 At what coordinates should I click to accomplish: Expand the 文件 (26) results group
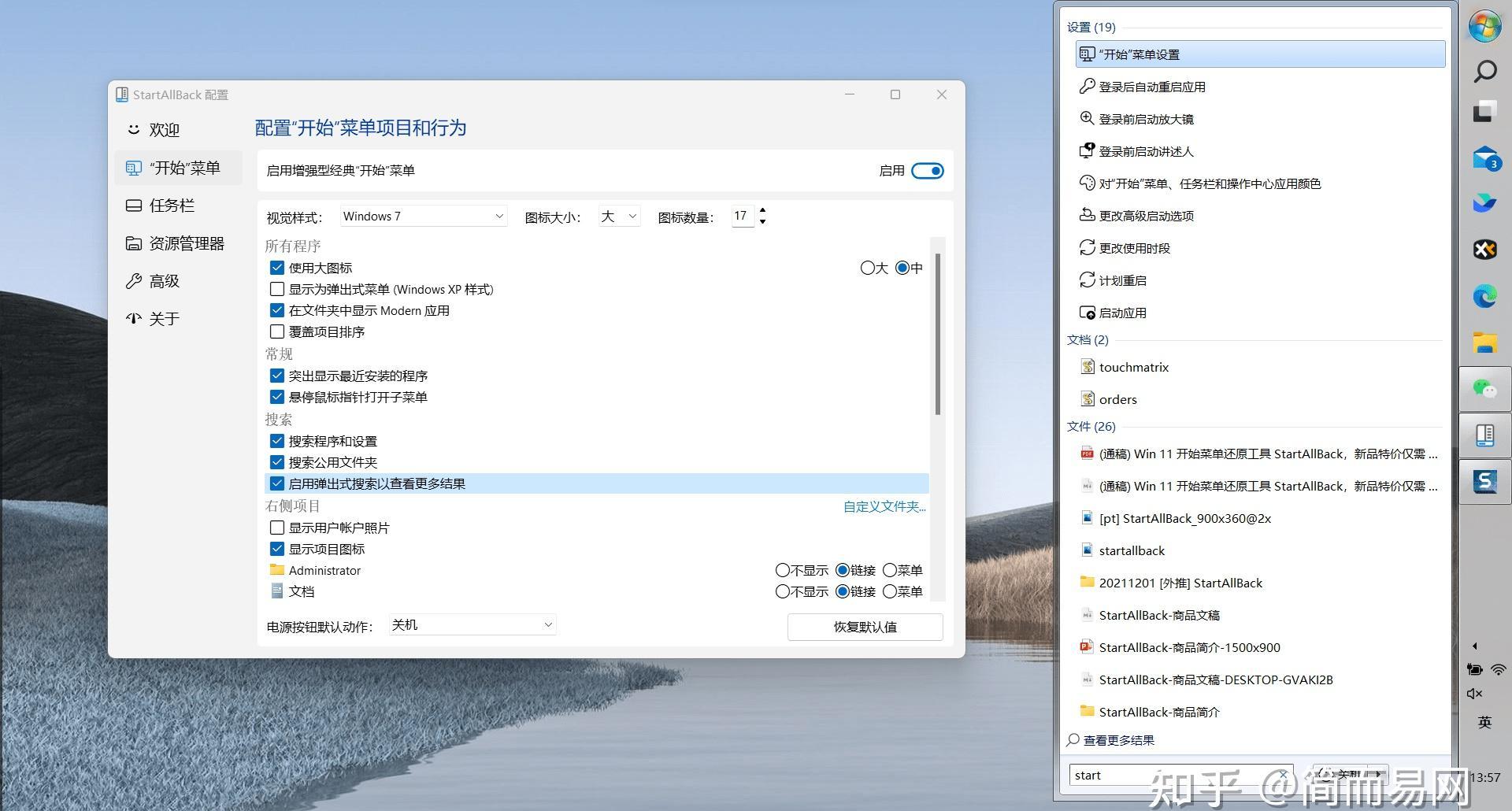click(x=1091, y=426)
